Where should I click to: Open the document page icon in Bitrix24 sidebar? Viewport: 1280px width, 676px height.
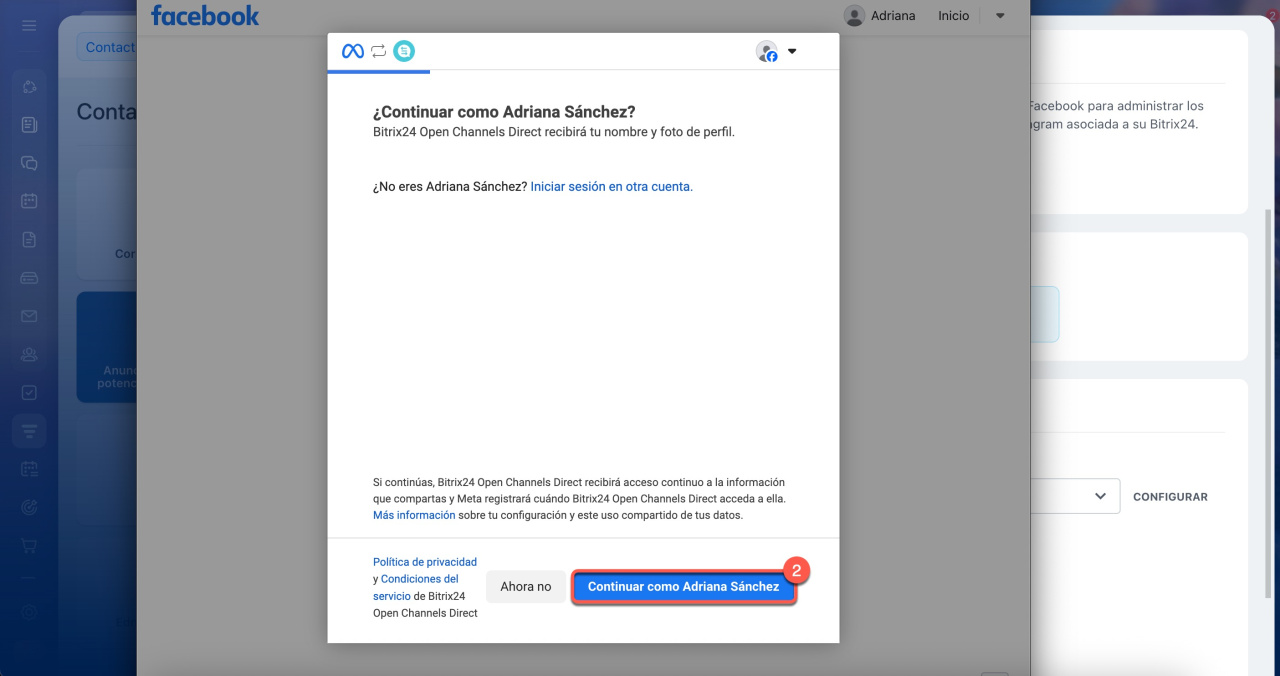click(x=29, y=240)
